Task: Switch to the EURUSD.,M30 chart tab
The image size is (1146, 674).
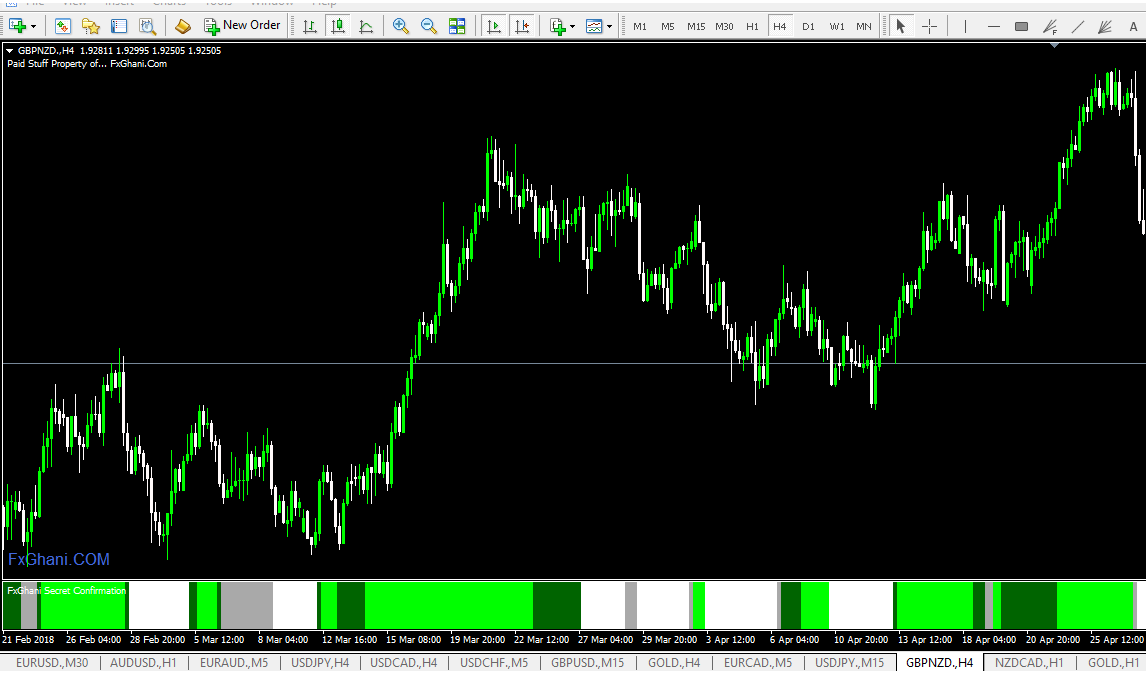Action: point(51,663)
